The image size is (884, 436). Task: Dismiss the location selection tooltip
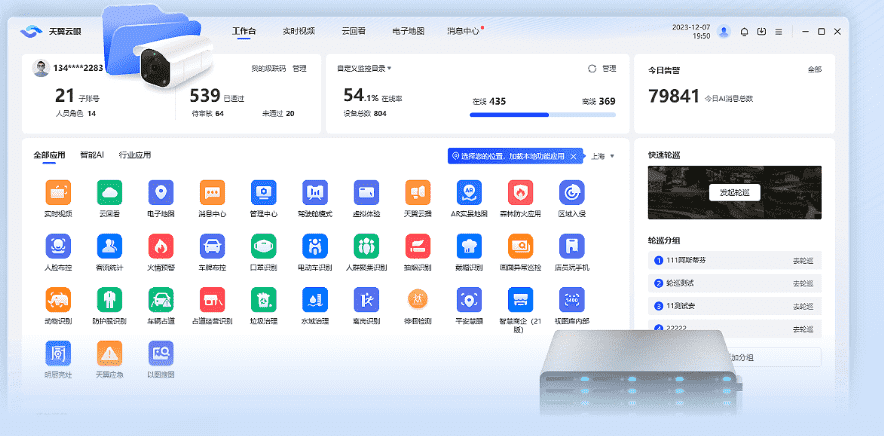[573, 156]
